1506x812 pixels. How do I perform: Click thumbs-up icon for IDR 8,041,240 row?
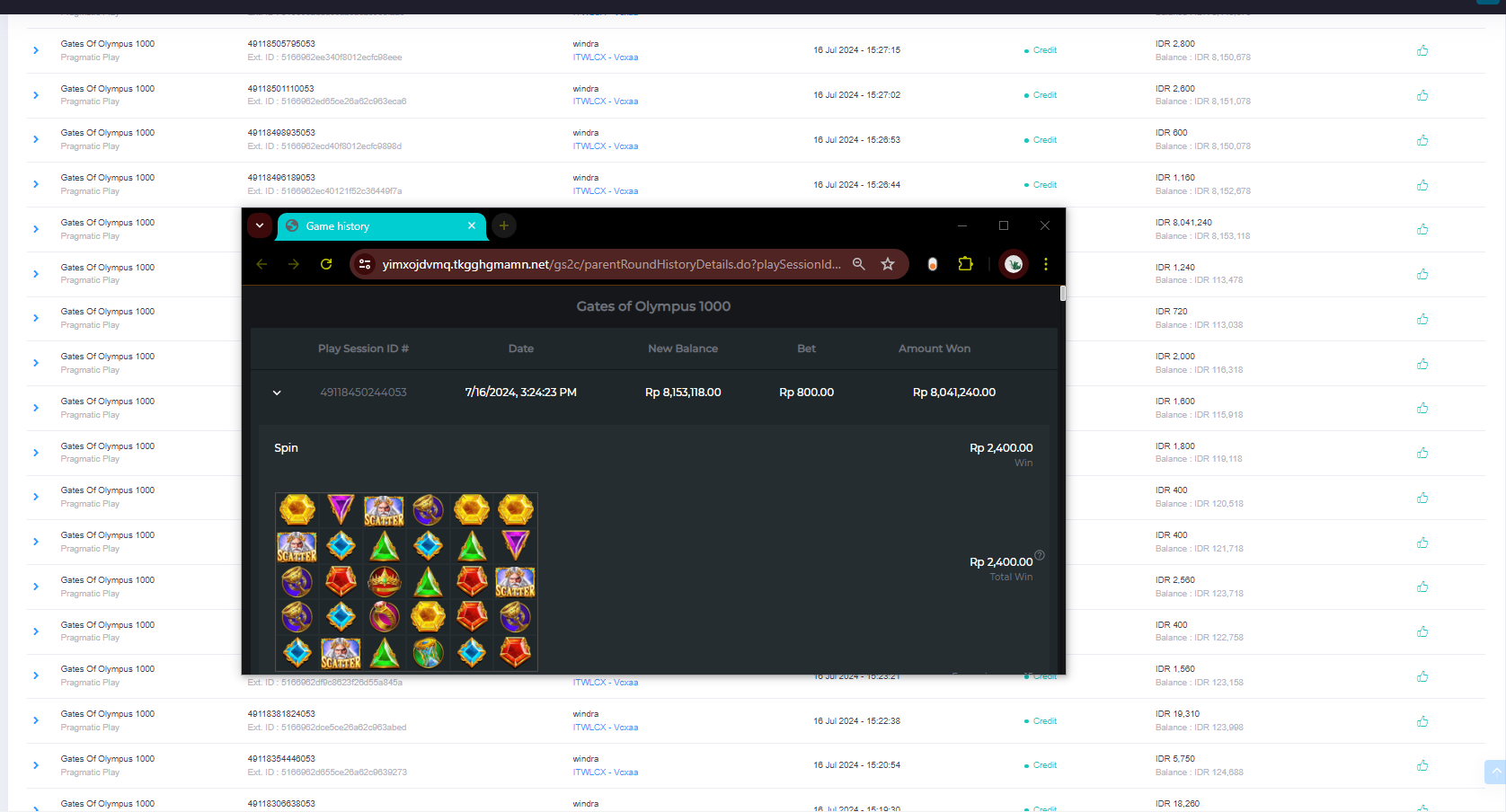pyautogui.click(x=1422, y=229)
